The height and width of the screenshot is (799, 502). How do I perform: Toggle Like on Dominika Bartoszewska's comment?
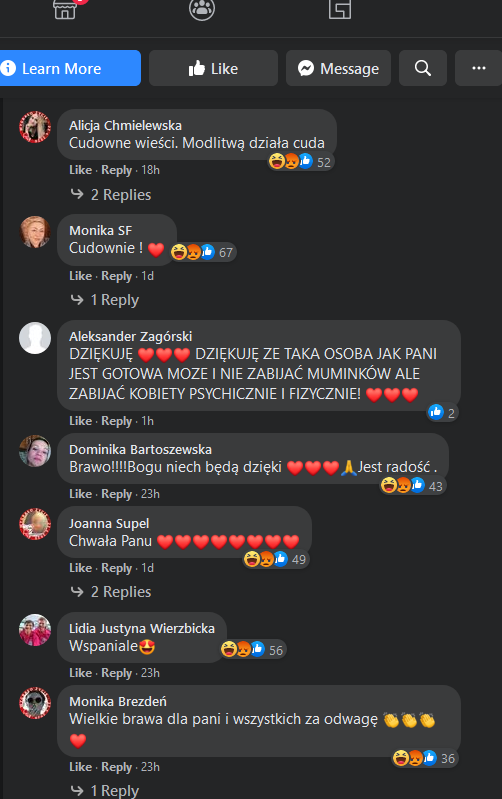(81, 494)
